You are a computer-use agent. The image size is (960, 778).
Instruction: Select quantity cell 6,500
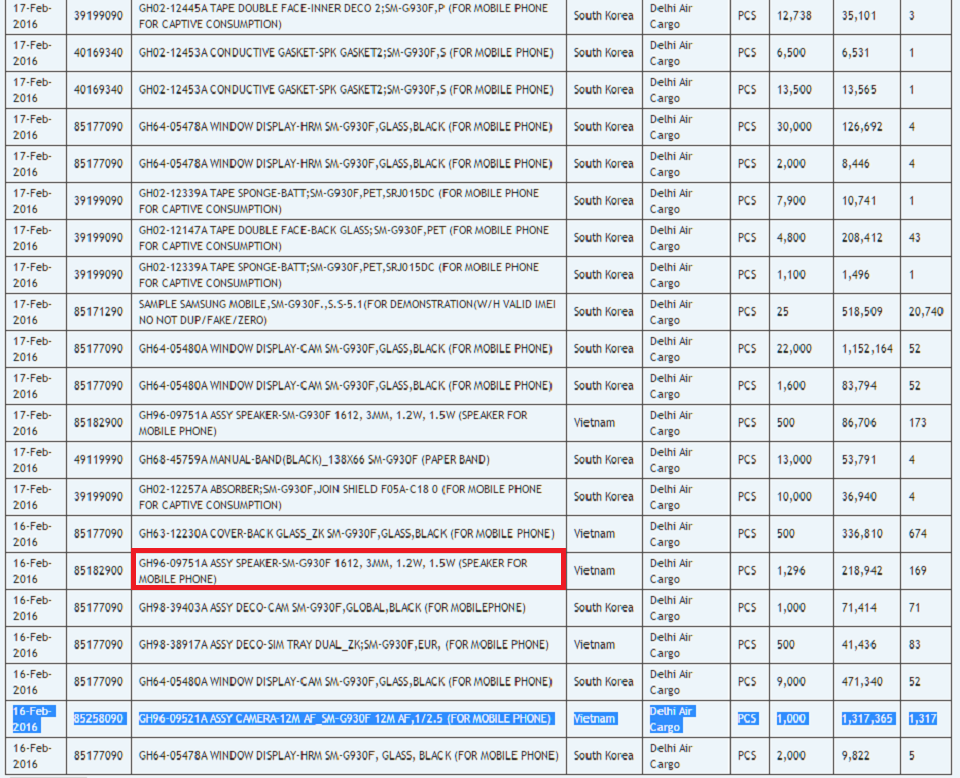click(x=801, y=53)
